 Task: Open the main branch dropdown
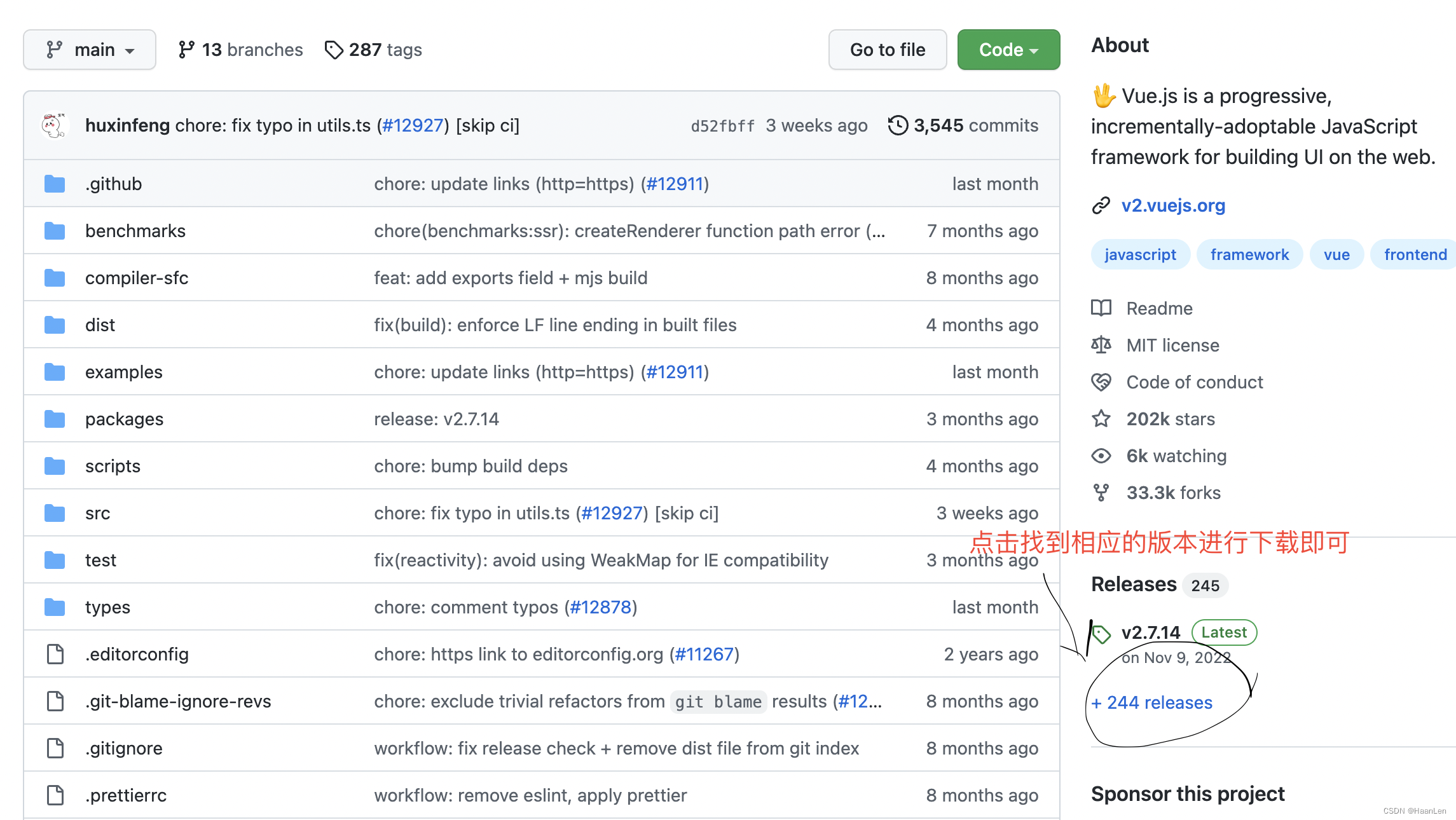(90, 50)
